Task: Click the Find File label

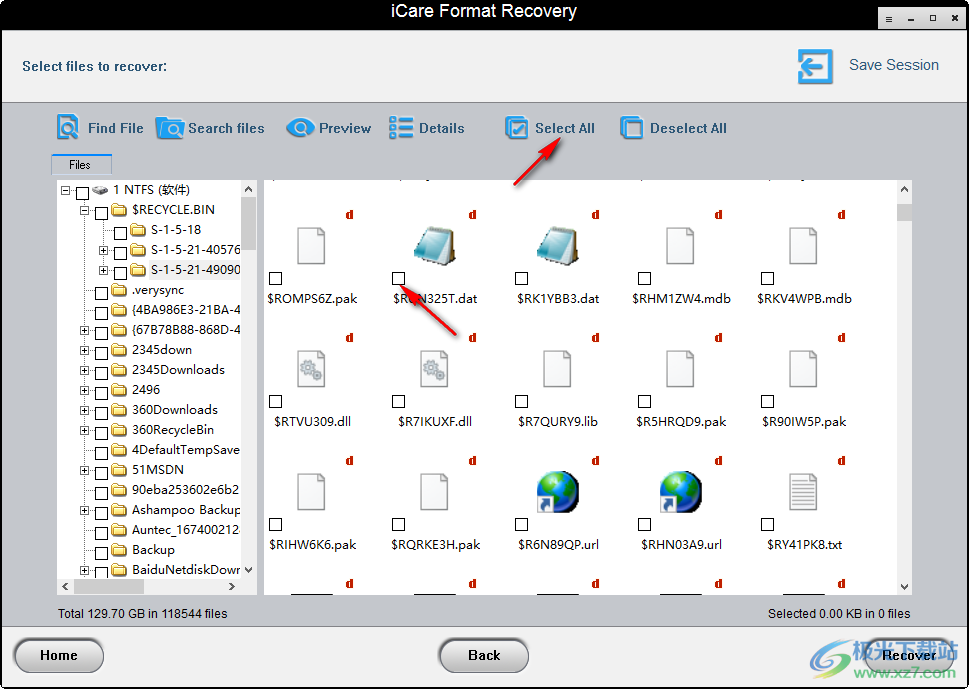Action: point(116,128)
